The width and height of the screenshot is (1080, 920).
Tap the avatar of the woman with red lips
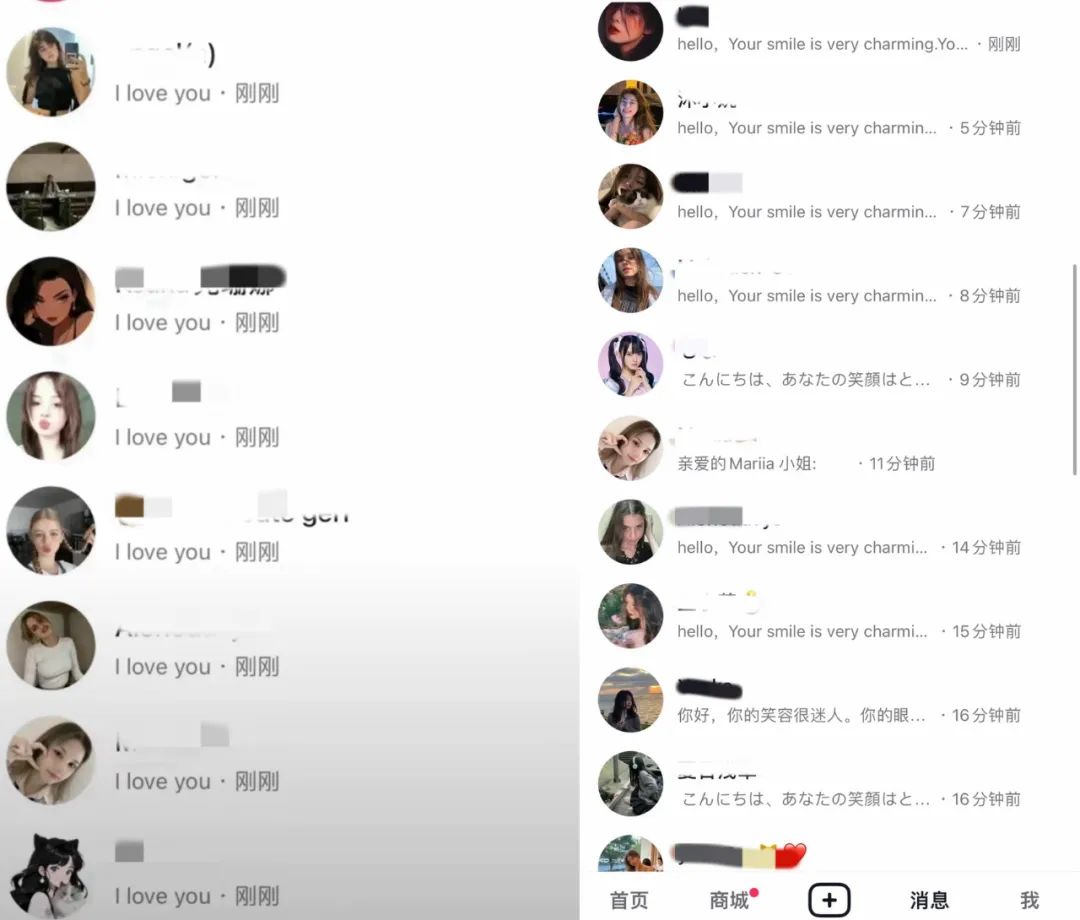click(630, 29)
